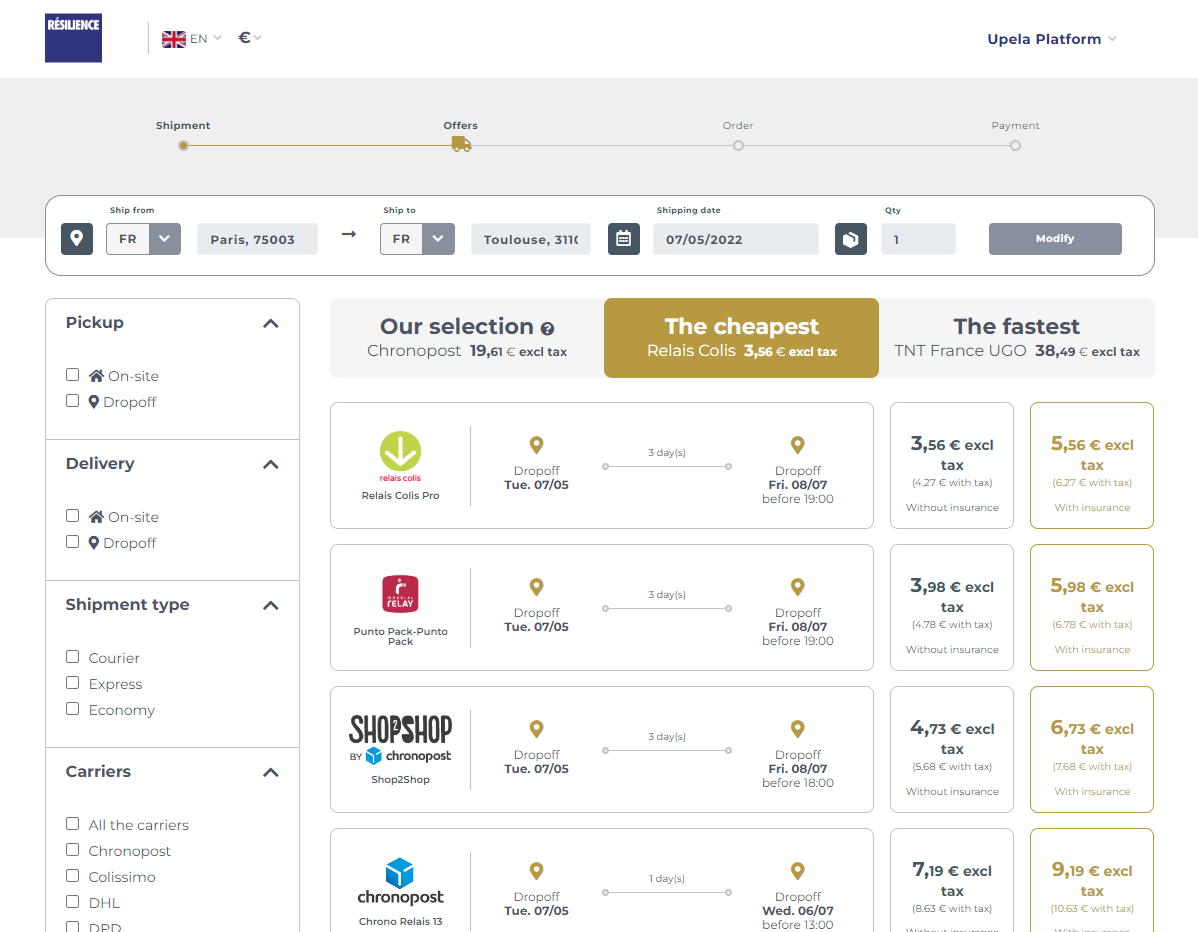Screen dimensions: 1198x932
Task: Collapse the Delivery filter section
Action: pos(270,464)
